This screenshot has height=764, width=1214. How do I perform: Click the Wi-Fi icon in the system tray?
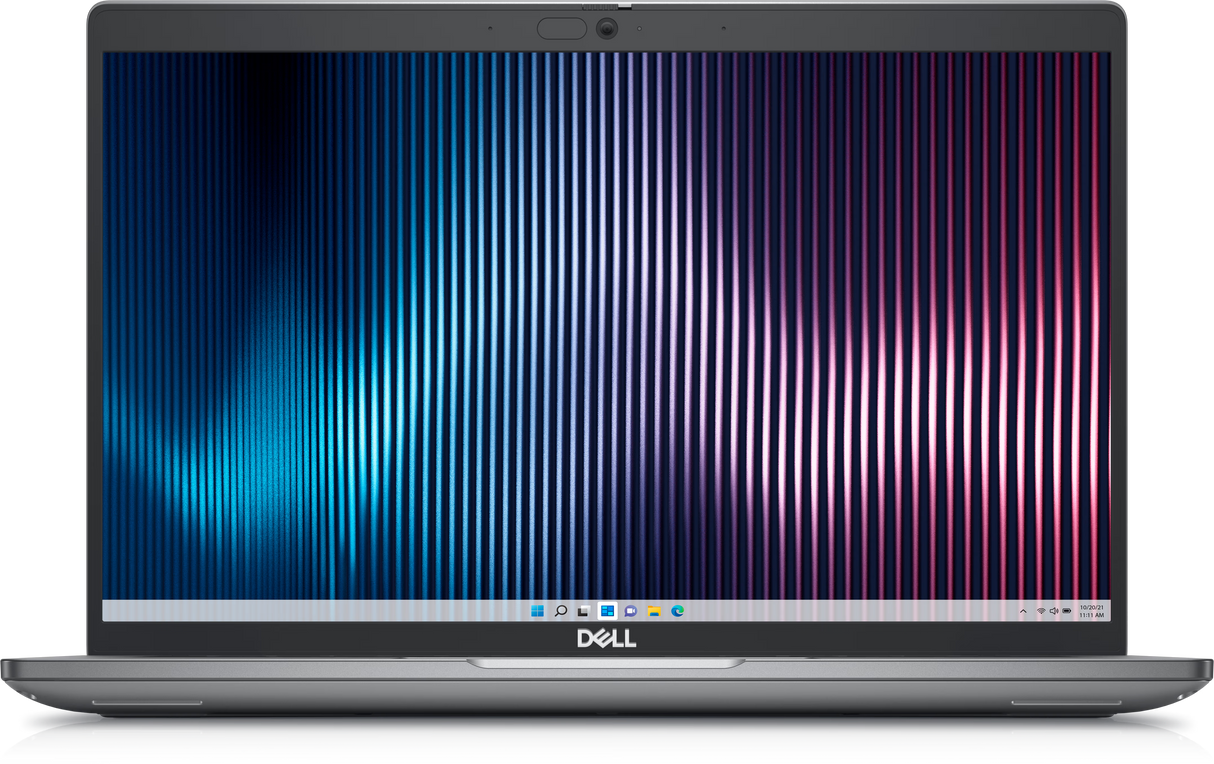pyautogui.click(x=1041, y=610)
